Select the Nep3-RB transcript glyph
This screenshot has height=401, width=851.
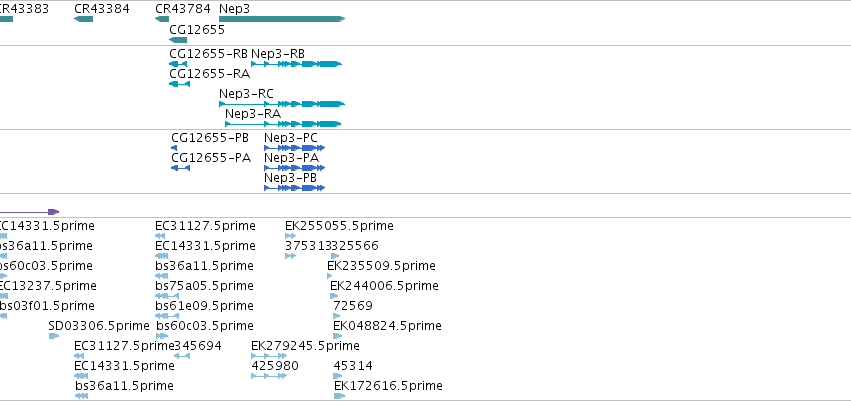(296, 64)
